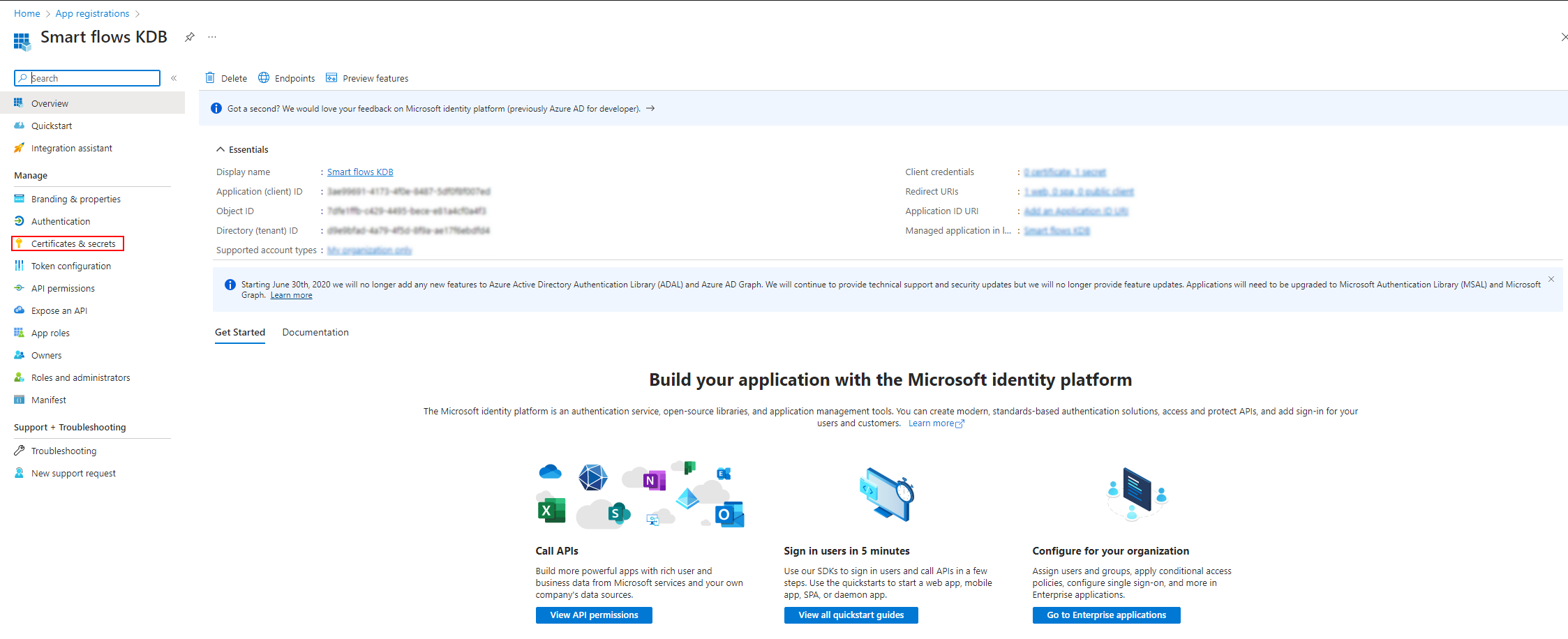Click Learn more about identity platform
Viewport: 1568px width, 639px height.
(x=936, y=423)
